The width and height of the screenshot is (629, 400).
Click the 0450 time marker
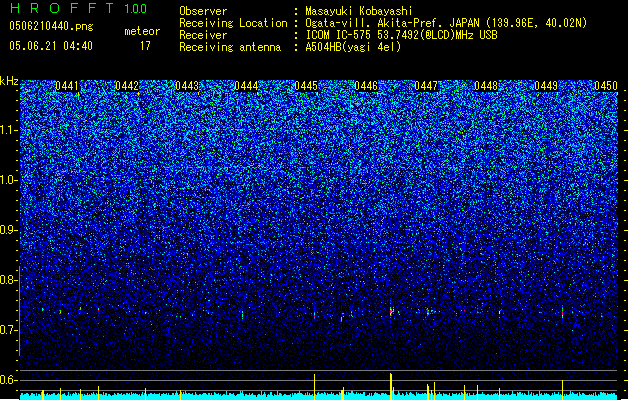click(x=606, y=86)
